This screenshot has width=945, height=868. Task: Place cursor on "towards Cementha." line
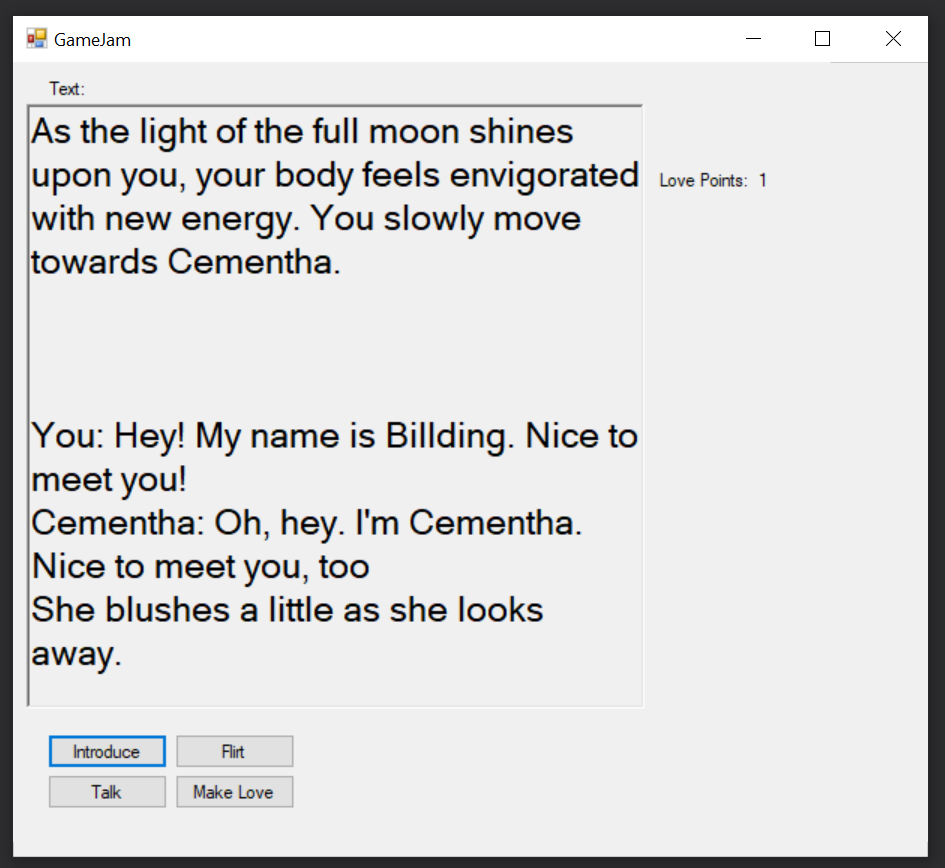pos(186,263)
